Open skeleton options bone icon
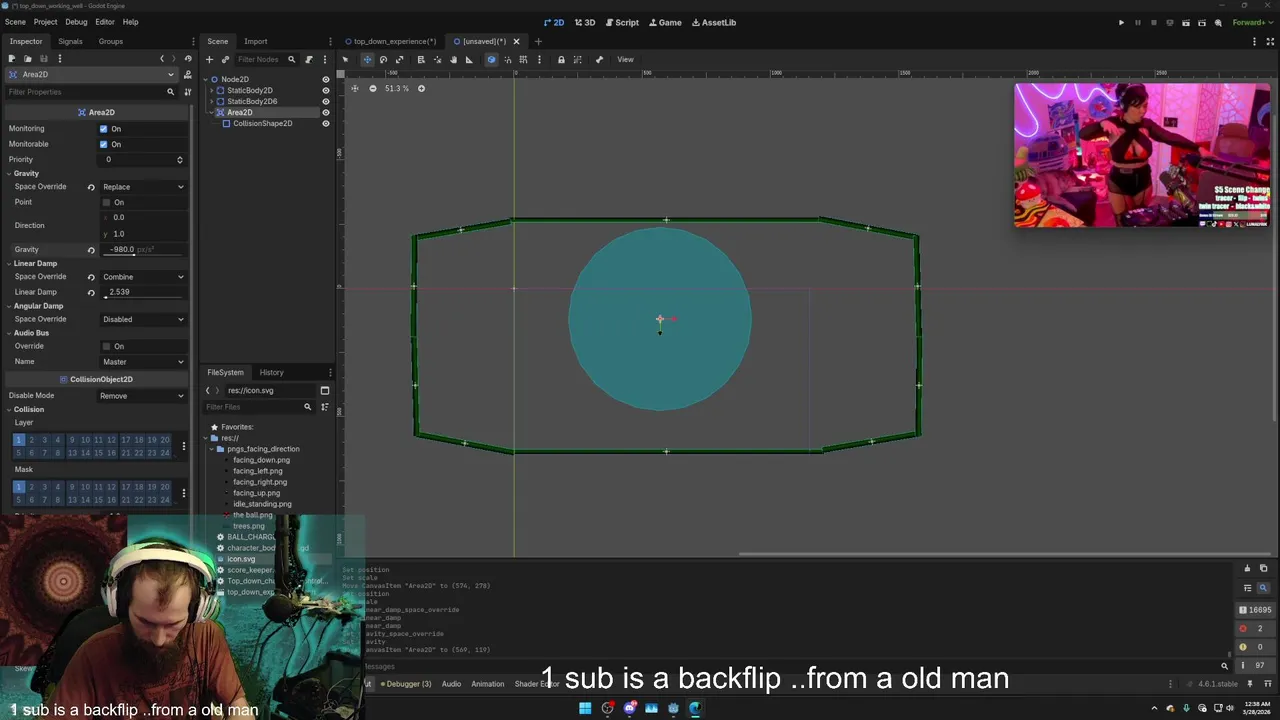Image resolution: width=1280 pixels, height=720 pixels. tap(599, 59)
